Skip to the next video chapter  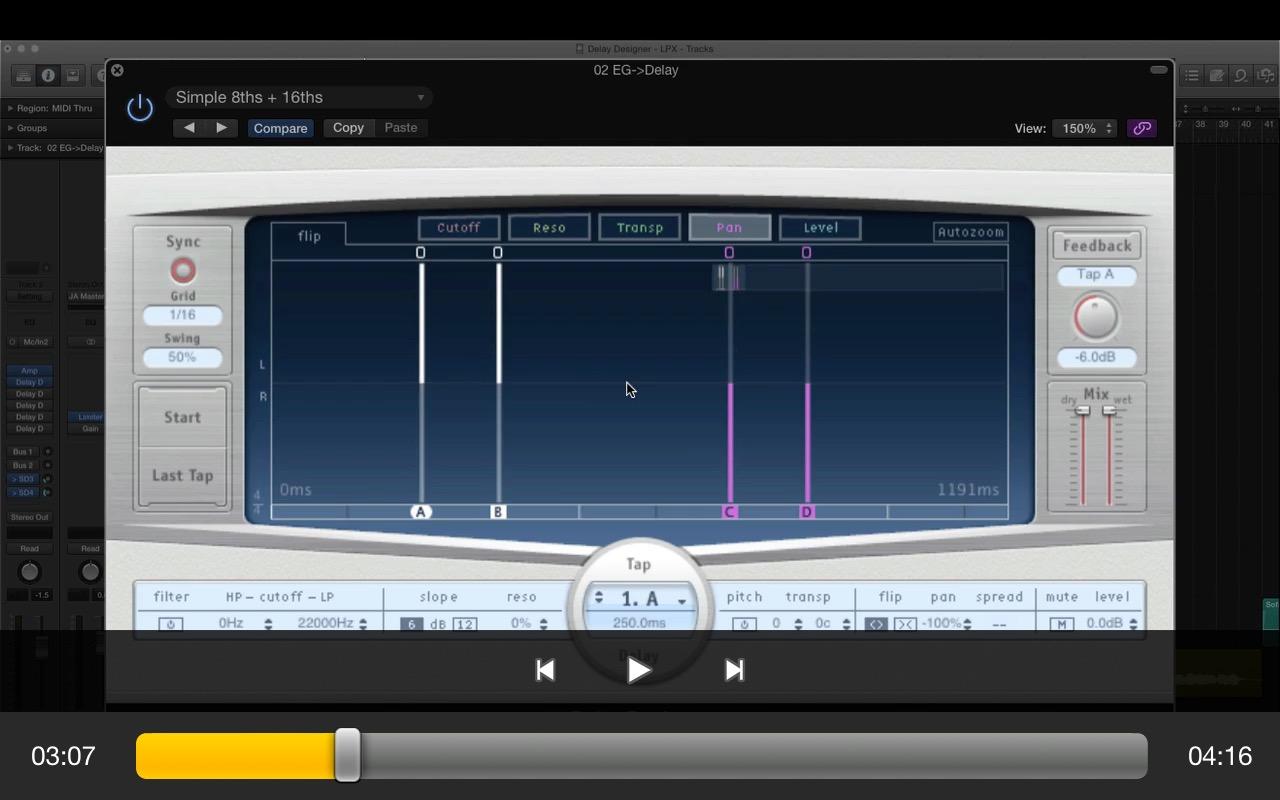(734, 670)
